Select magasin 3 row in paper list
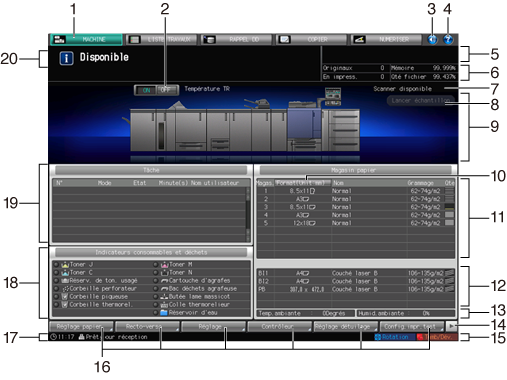507x380 pixels. (355, 207)
